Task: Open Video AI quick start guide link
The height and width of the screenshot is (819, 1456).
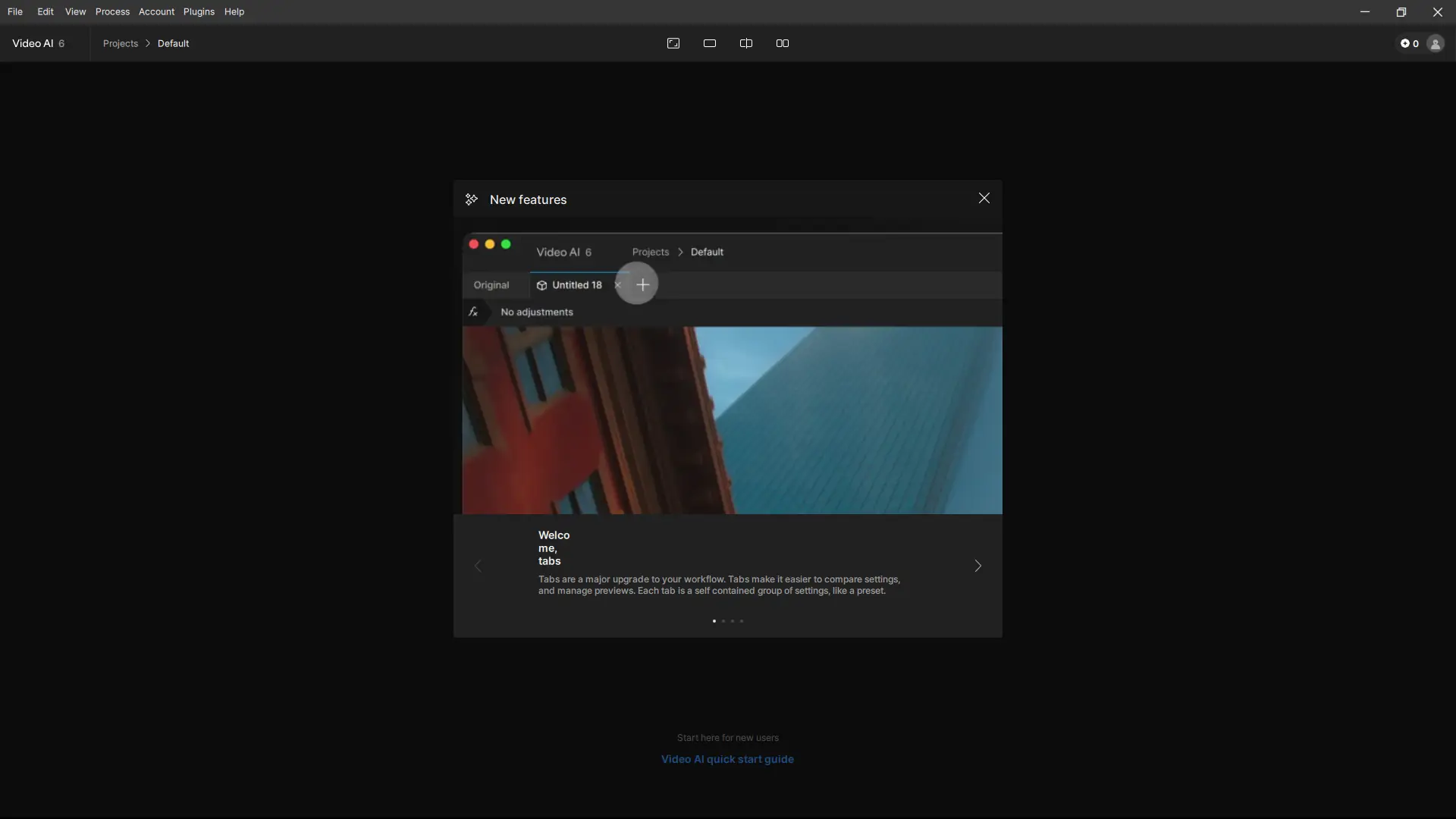Action: 727,759
